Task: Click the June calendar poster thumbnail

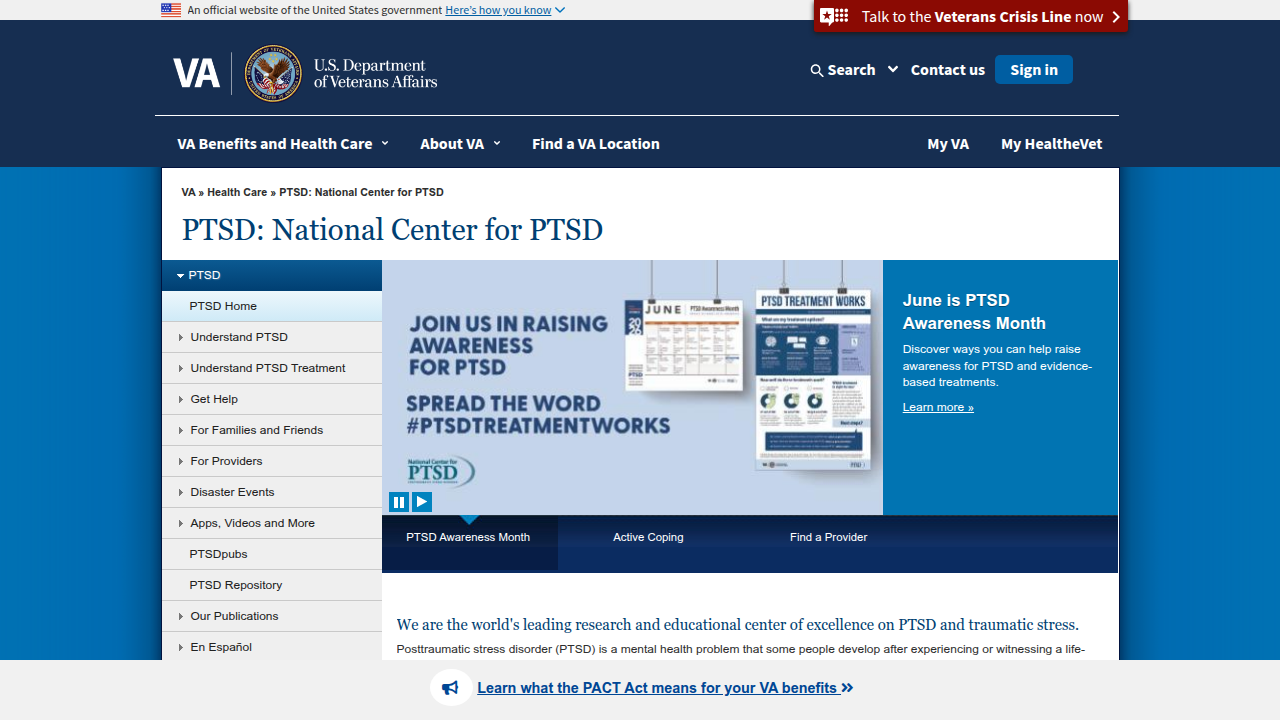Action: pyautogui.click(x=684, y=345)
